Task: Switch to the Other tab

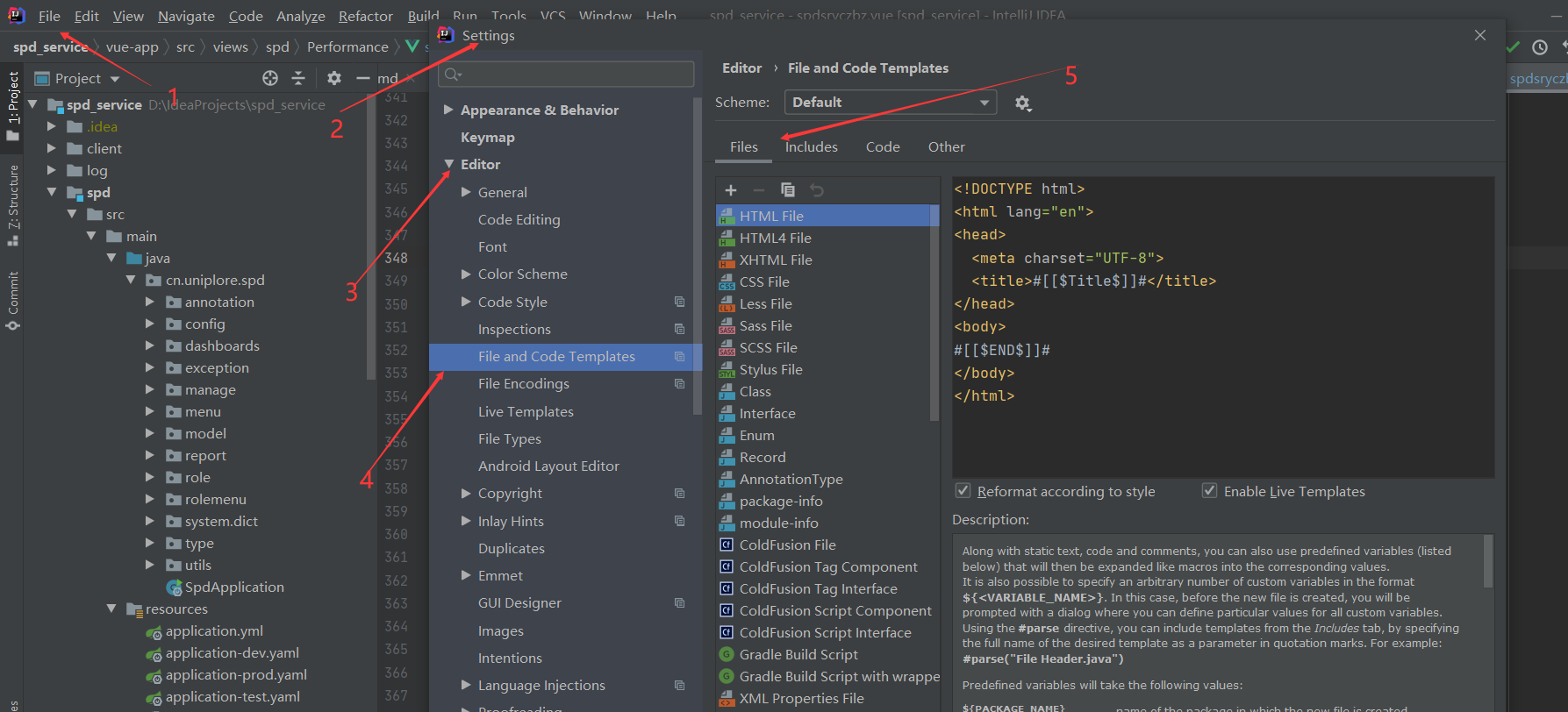Action: click(946, 146)
